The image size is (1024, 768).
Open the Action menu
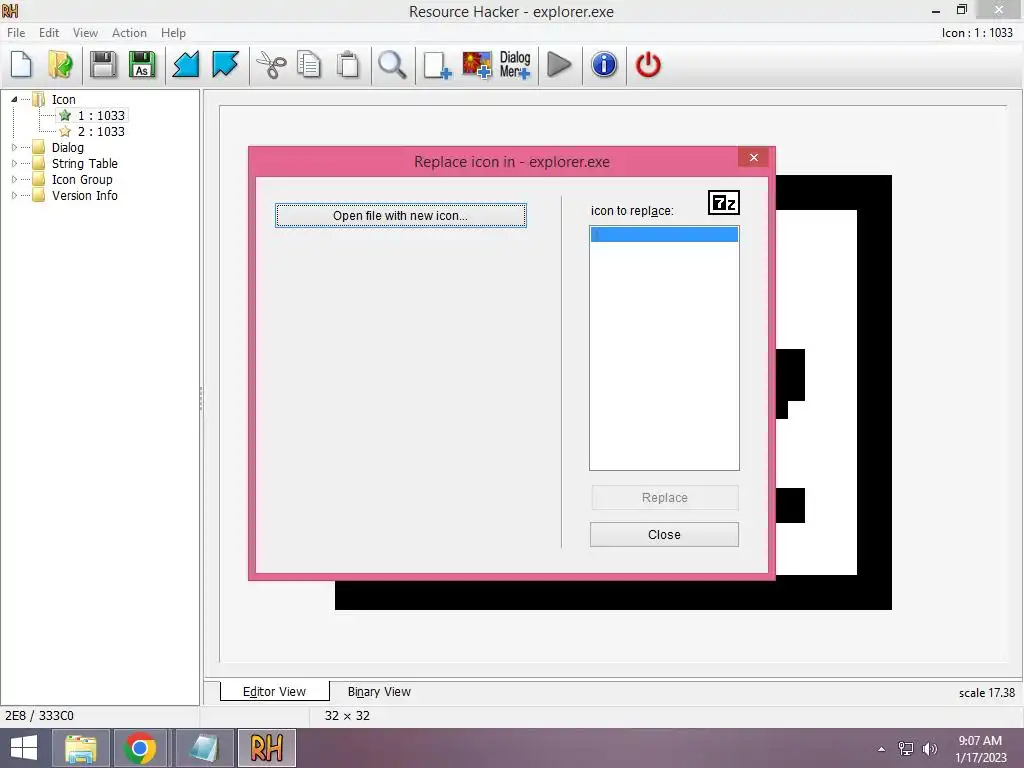pyautogui.click(x=129, y=33)
